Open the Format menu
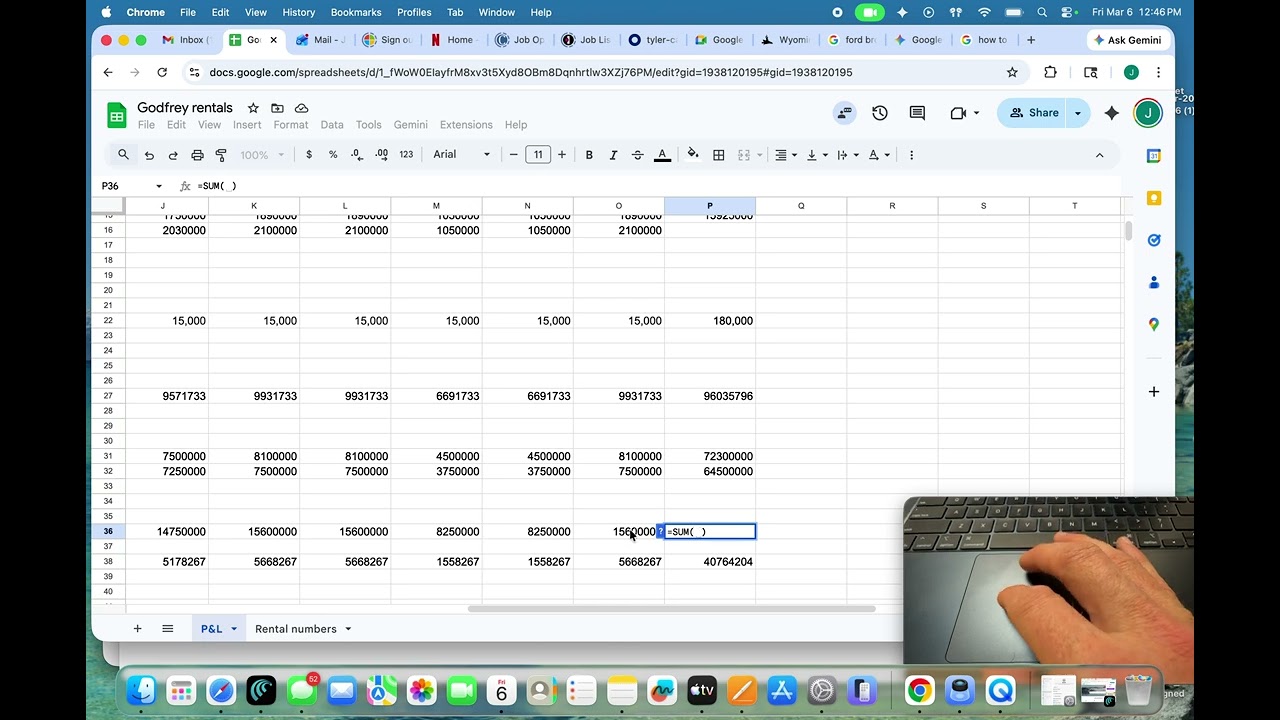This screenshot has width=1280, height=720. point(291,125)
